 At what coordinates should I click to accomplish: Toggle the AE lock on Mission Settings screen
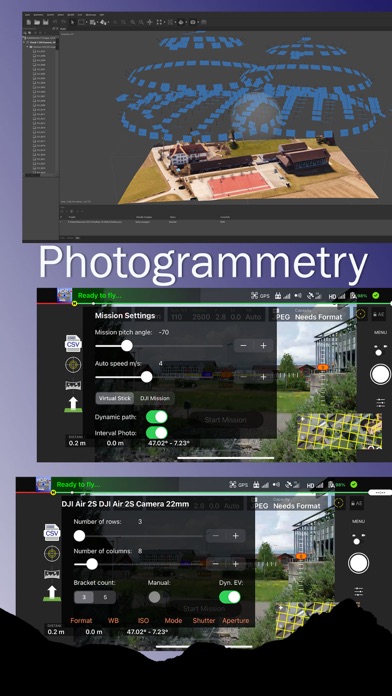pyautogui.click(x=379, y=314)
